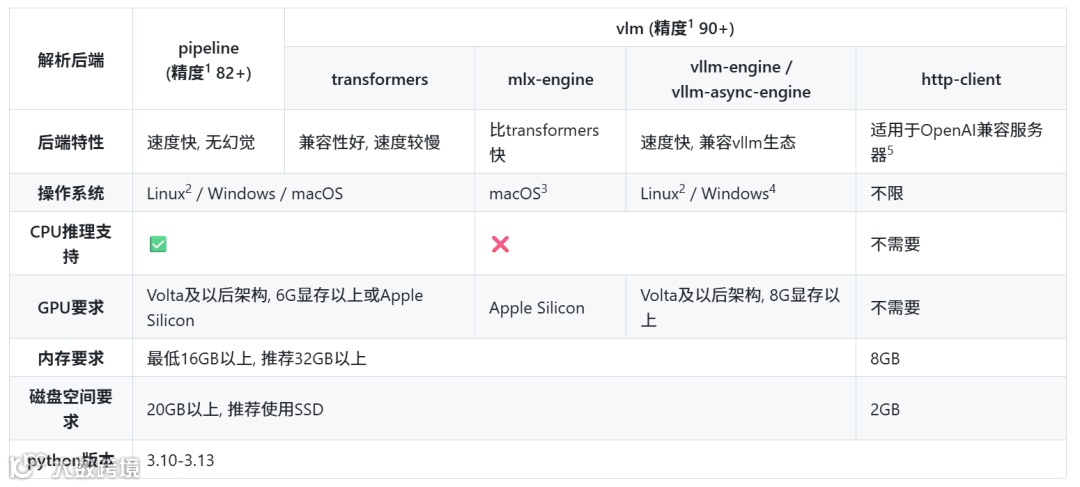Select the transformers column header
The image size is (1080, 487).
coord(380,79)
